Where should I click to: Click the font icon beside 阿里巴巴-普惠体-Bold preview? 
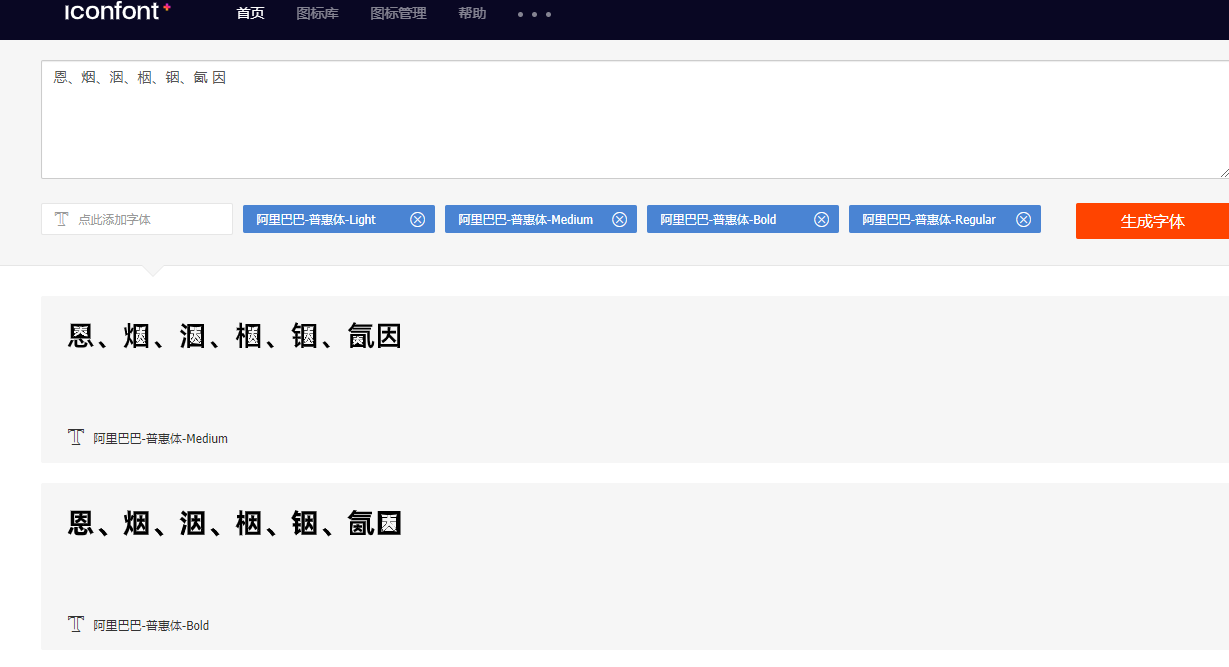(x=76, y=624)
